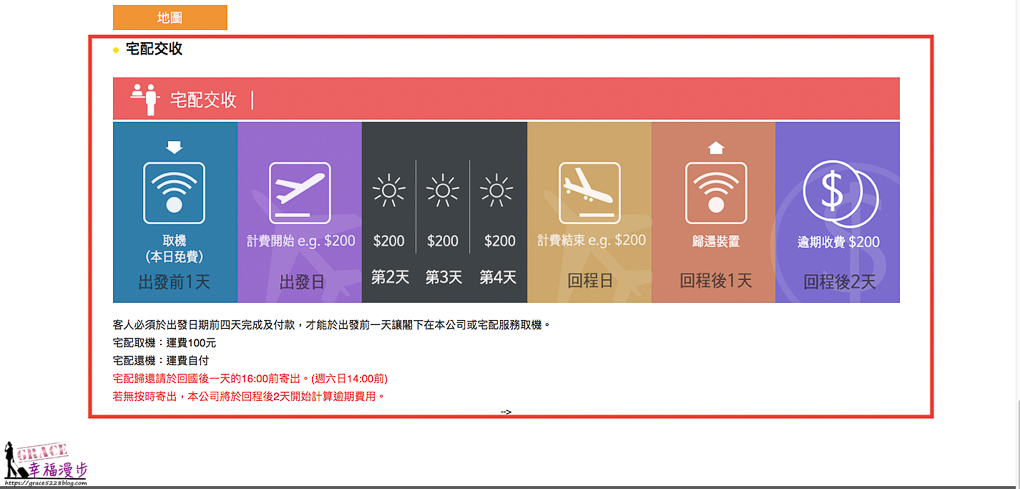The image size is (1020, 489).
Task: Click the 出發前1天 label
Action: point(174,282)
